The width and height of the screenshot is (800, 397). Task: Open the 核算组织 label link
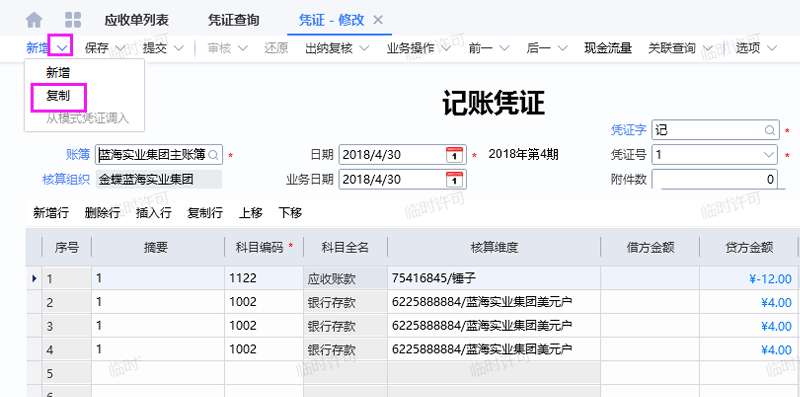click(66, 180)
